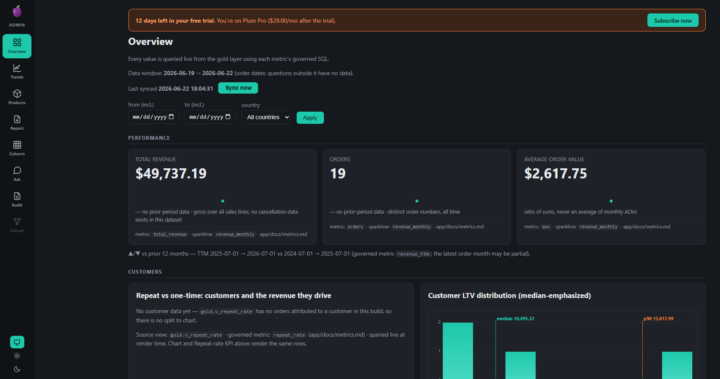720x379 pixels.
Task: Click the Total Revenue sparkline dot
Action: coord(223,201)
